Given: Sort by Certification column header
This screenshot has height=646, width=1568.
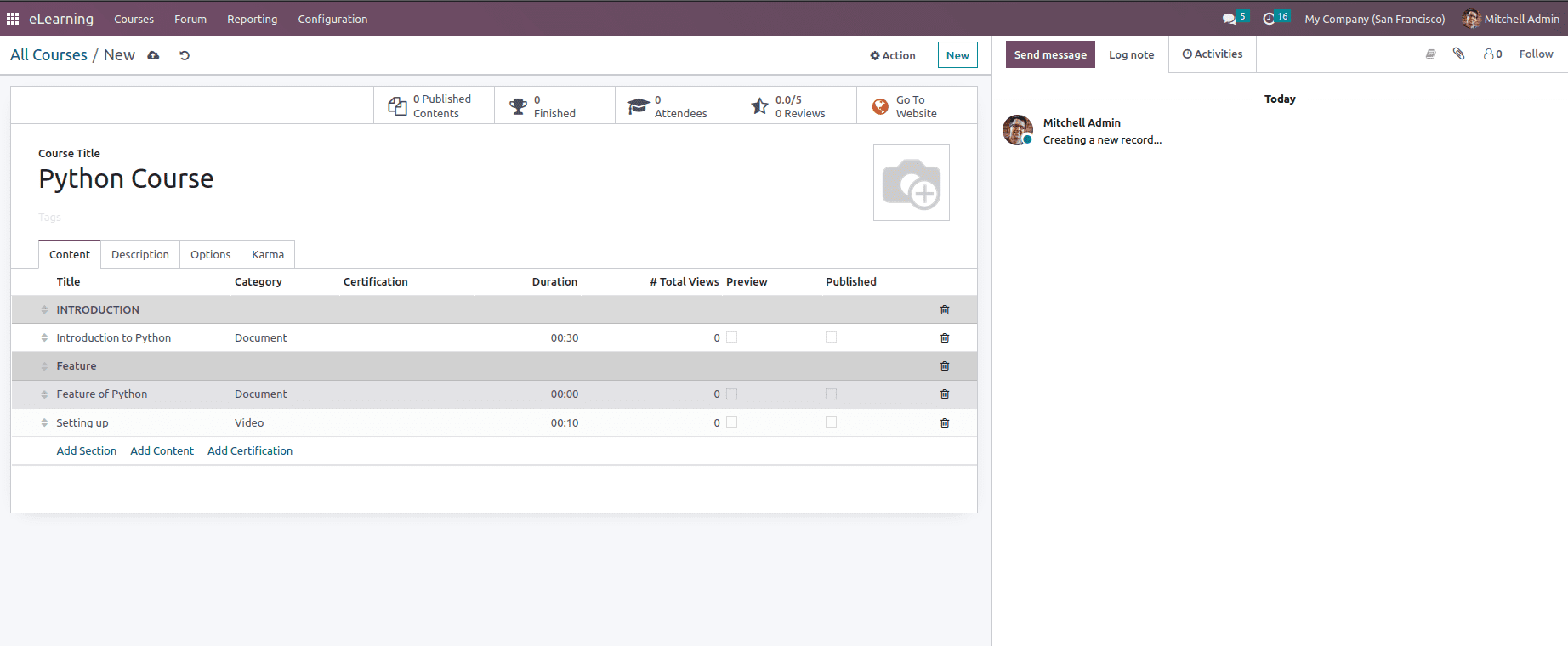Looking at the screenshot, I should pyautogui.click(x=376, y=282).
